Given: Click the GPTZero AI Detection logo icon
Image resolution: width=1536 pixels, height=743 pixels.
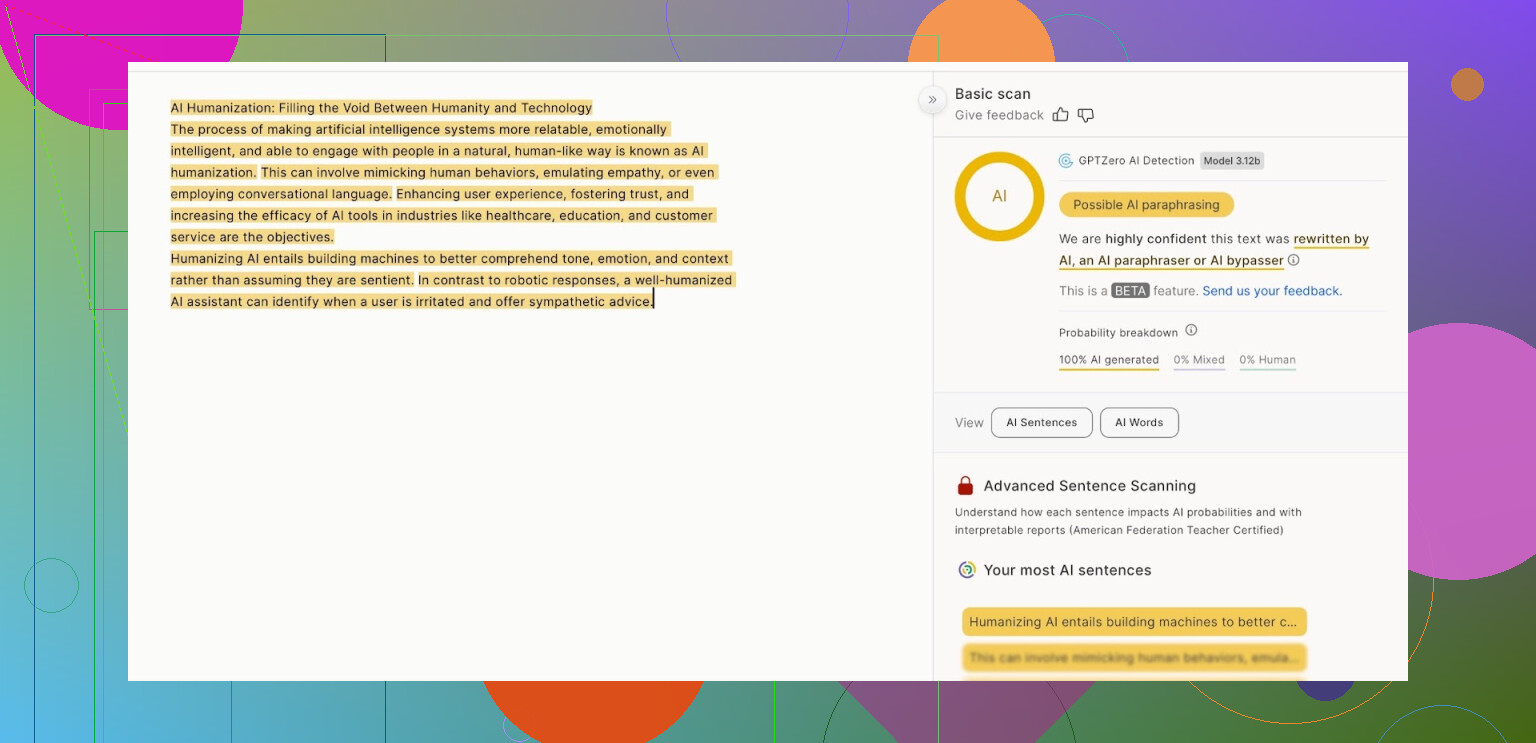Looking at the screenshot, I should (1066, 161).
